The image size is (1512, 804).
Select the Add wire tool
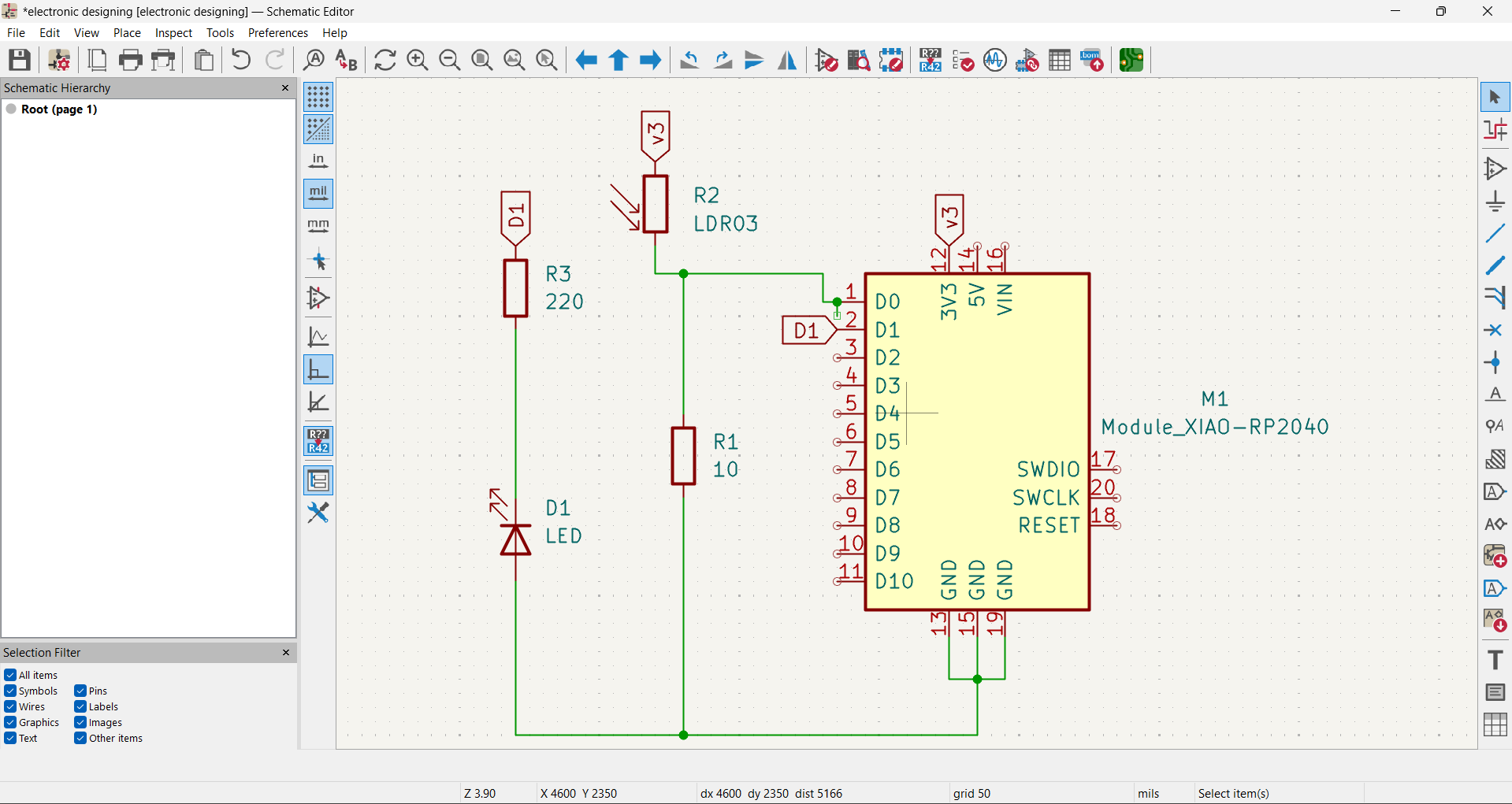(1495, 234)
